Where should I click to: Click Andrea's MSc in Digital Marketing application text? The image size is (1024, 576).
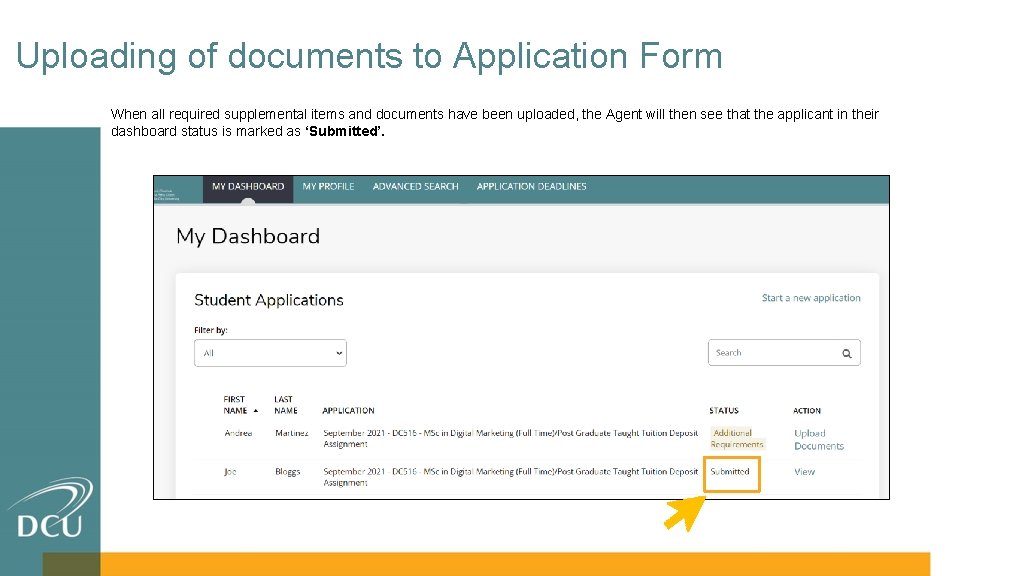pyautogui.click(x=510, y=438)
